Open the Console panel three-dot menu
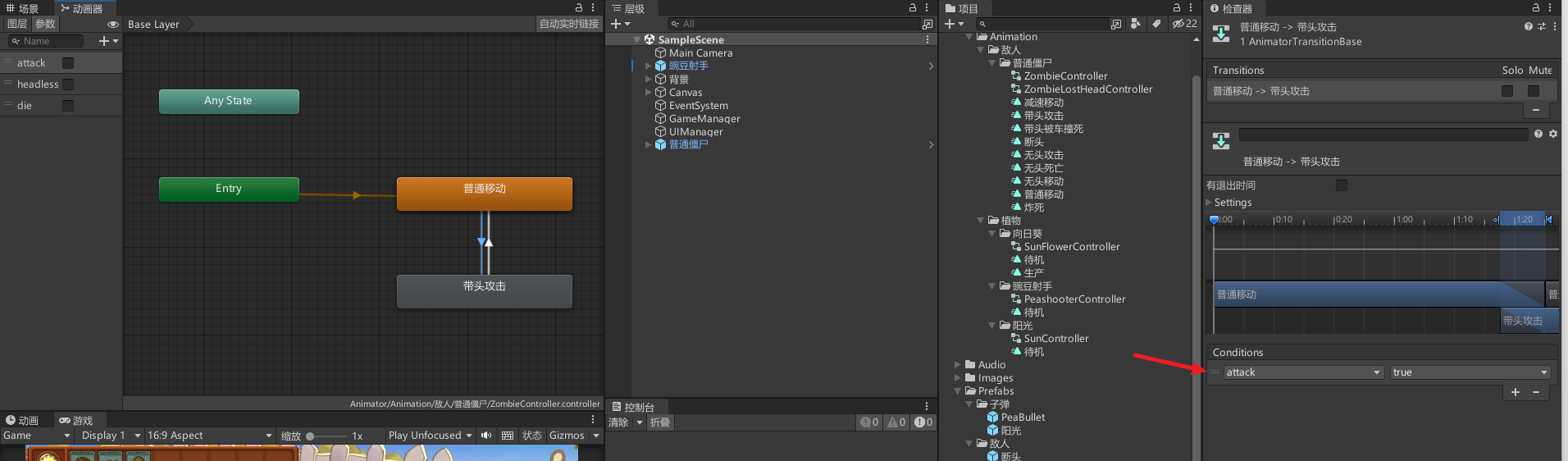The width and height of the screenshot is (1568, 461). [927, 407]
